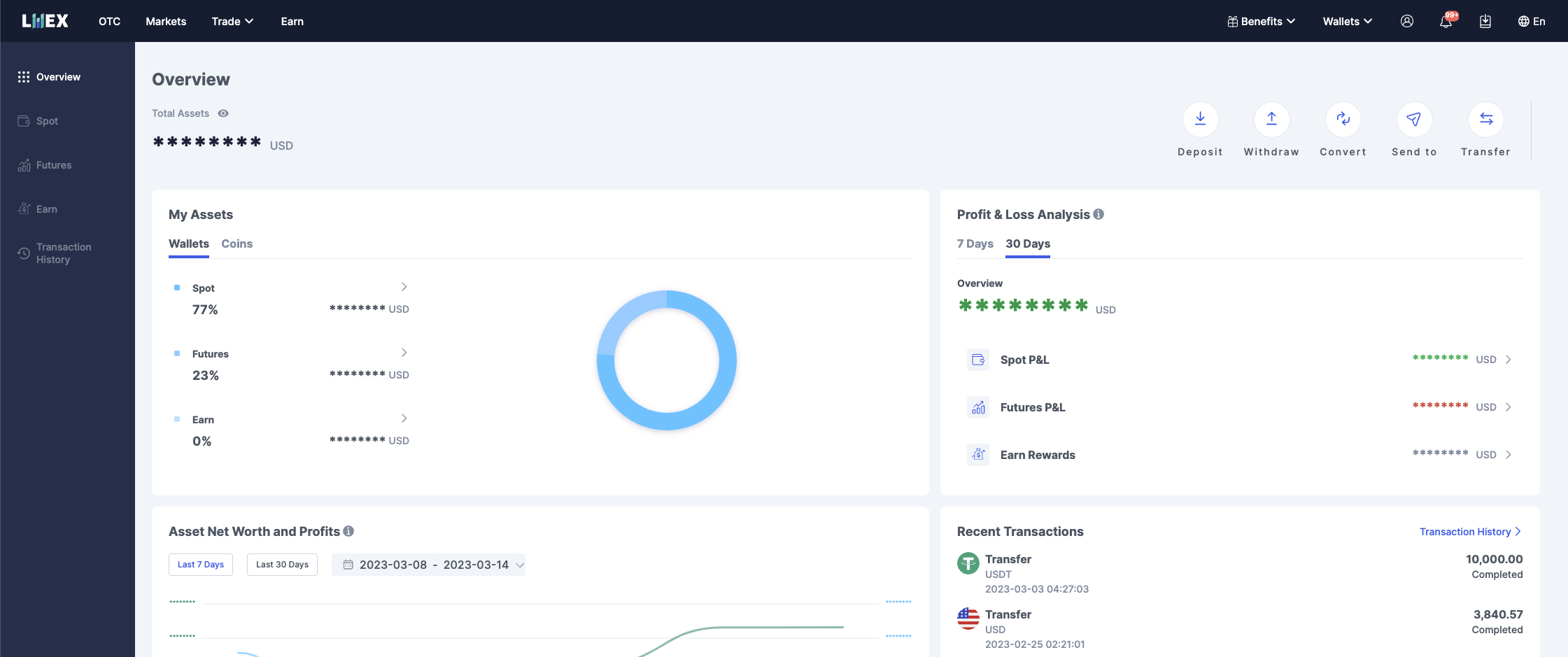Click the USDT Transfer 10,000.00 transaction

click(x=1240, y=574)
